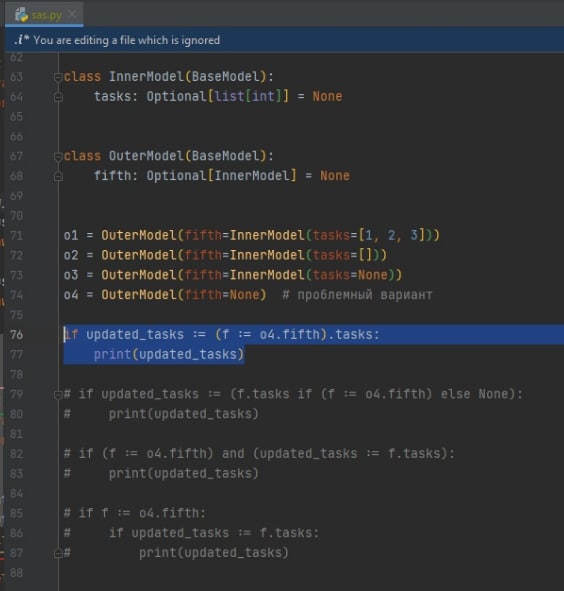Image resolution: width=564 pixels, height=591 pixels.
Task: Click line number 71 in the gutter
Action: coord(16,236)
